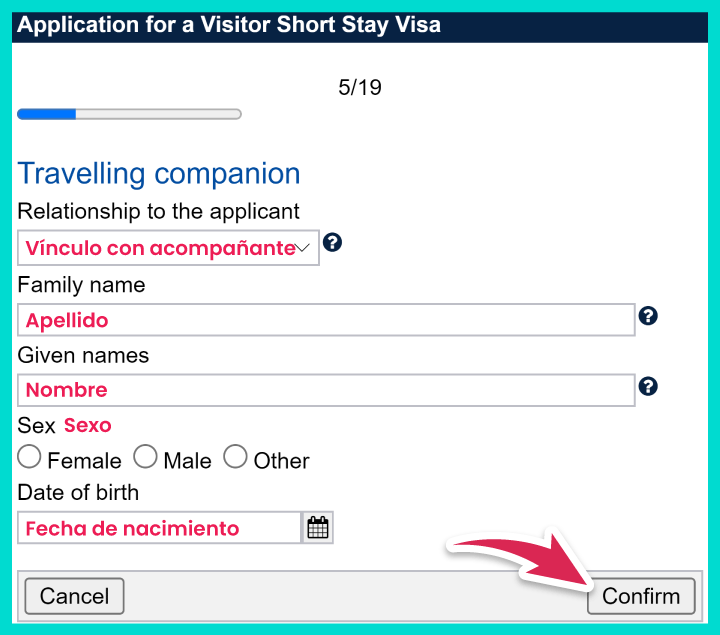Click into the Date of birth field

[x=159, y=528]
